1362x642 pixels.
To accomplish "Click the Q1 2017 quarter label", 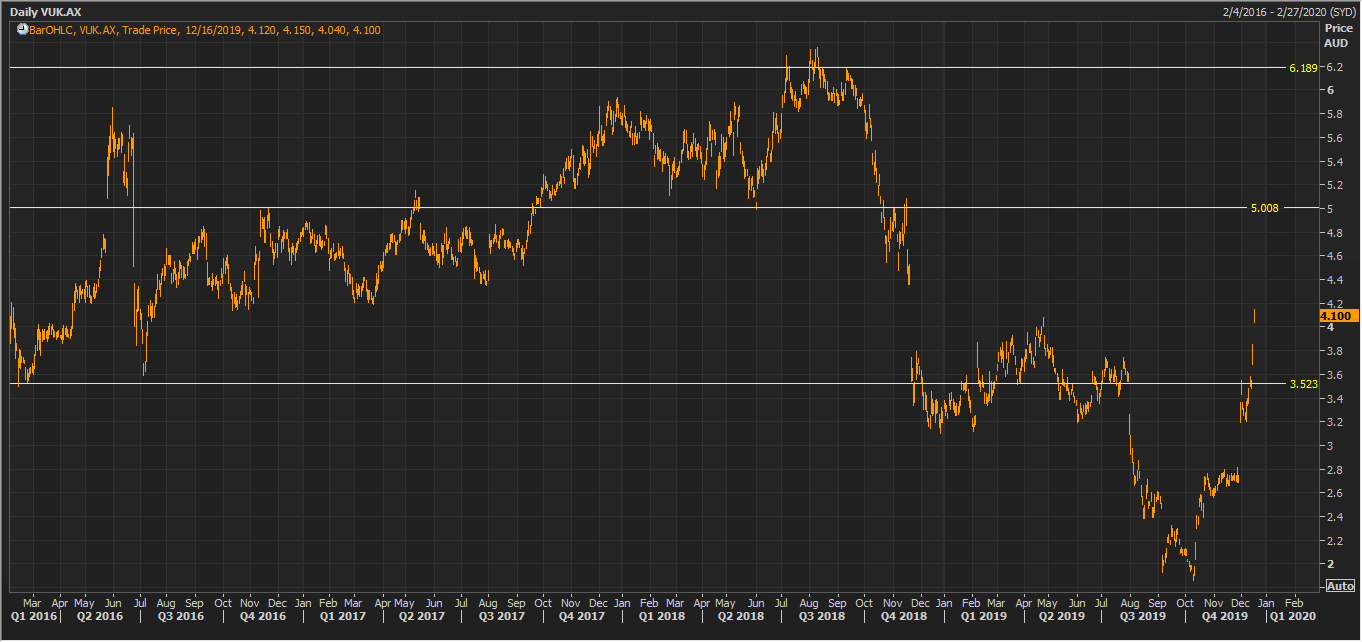I will (x=342, y=617).
